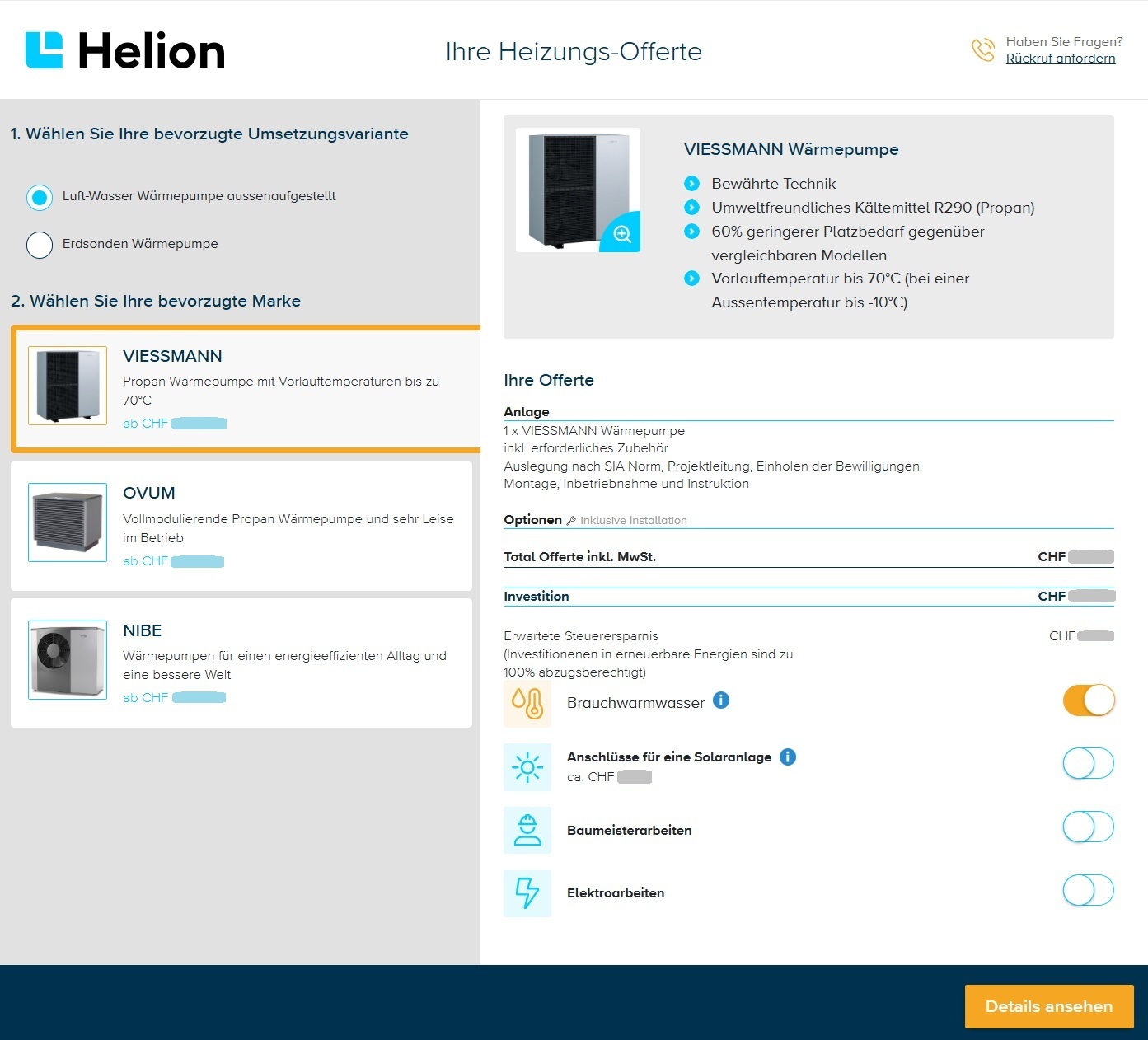Image resolution: width=1148 pixels, height=1040 pixels.
Task: Select Erdsonden Wärmepumpe radio option
Action: tap(40, 245)
